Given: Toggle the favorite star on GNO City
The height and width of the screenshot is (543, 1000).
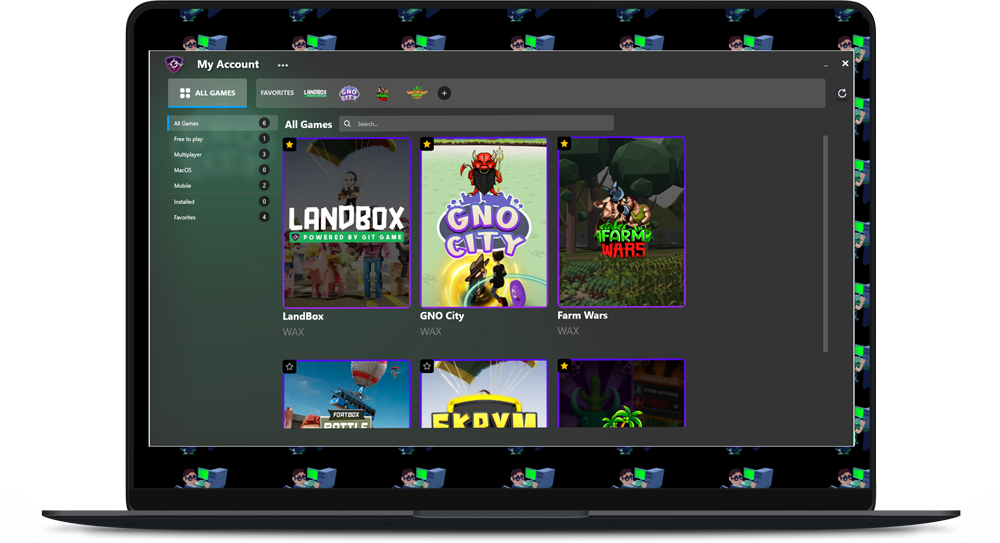Looking at the screenshot, I should 427,145.
